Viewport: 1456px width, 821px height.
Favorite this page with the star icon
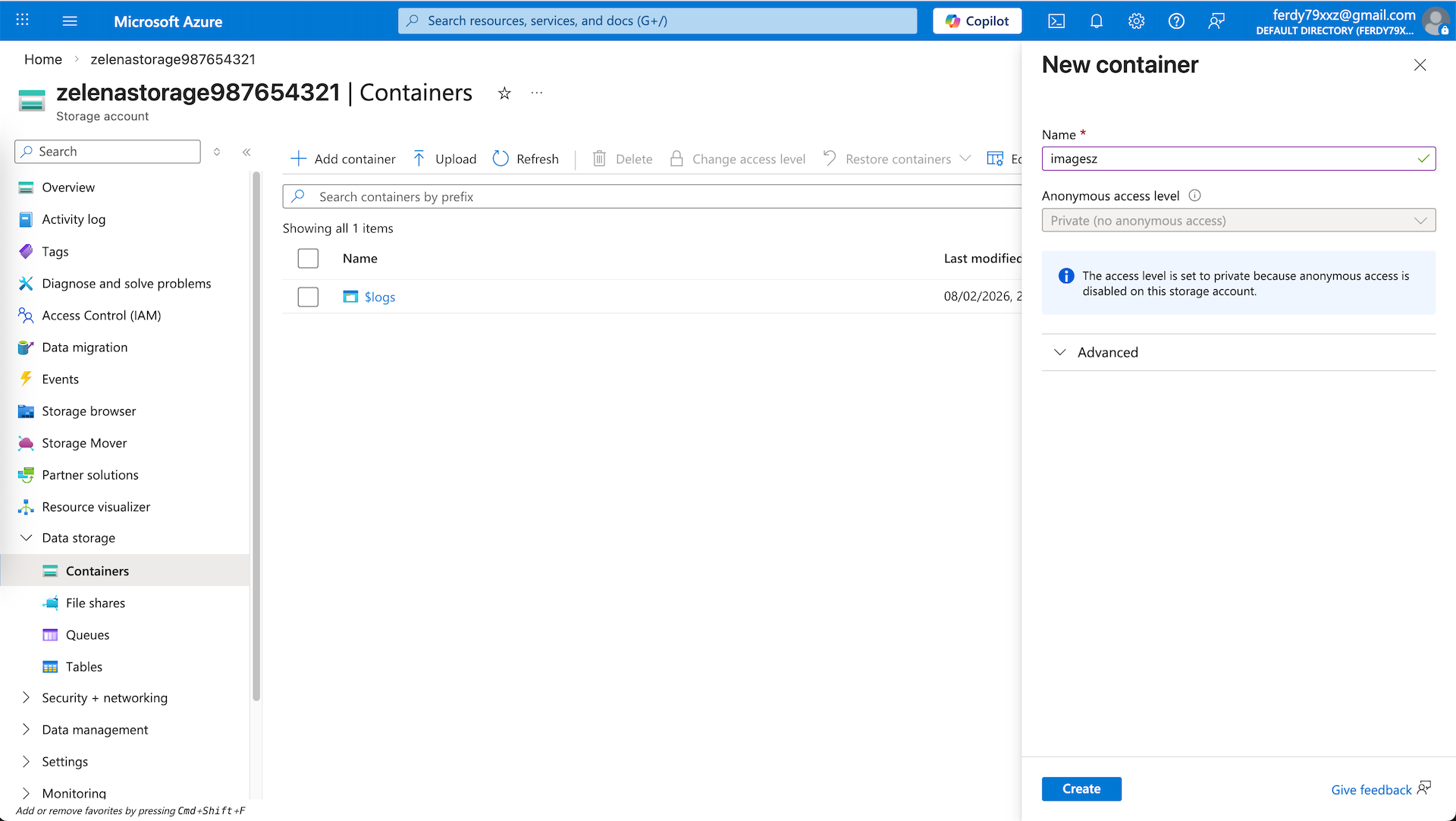504,93
